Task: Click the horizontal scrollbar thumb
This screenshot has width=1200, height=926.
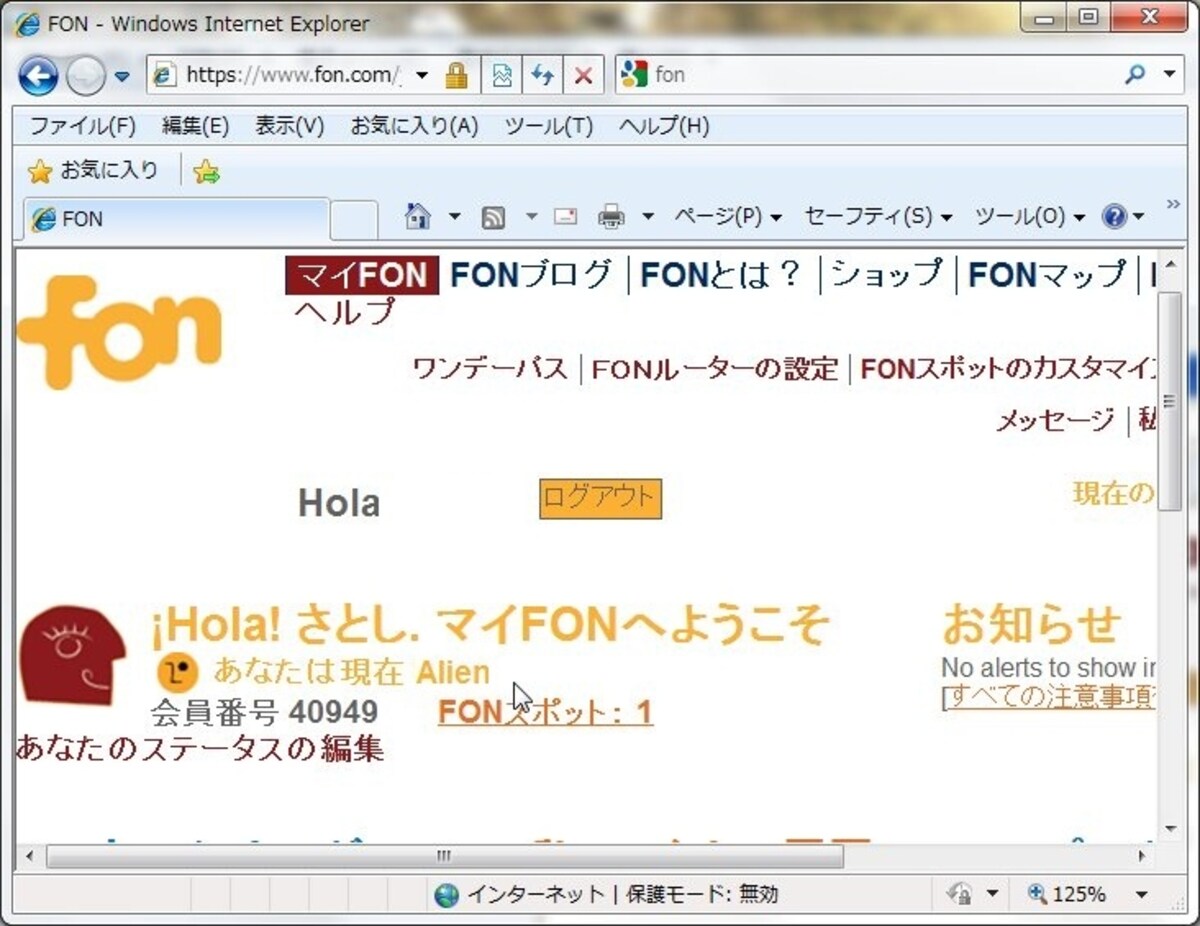Action: coord(445,856)
